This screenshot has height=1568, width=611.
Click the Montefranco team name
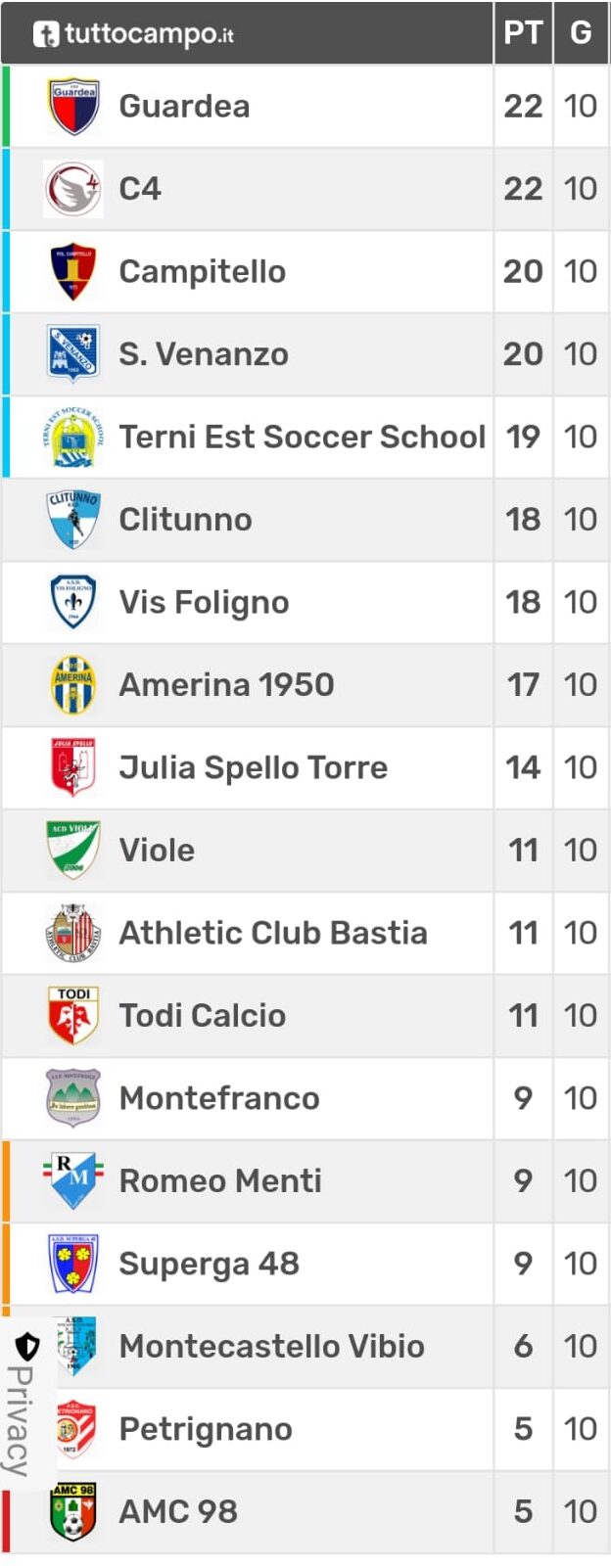click(x=219, y=1098)
